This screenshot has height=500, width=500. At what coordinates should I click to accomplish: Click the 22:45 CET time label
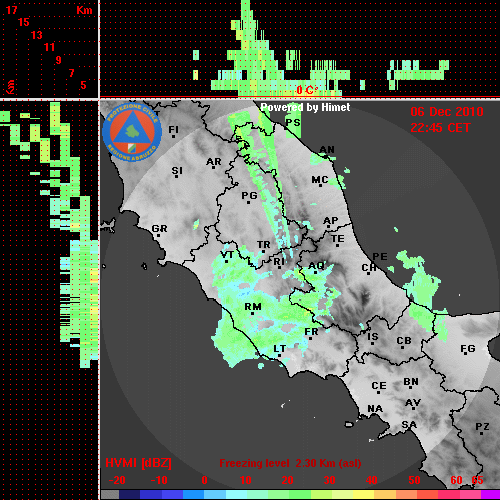[440, 128]
